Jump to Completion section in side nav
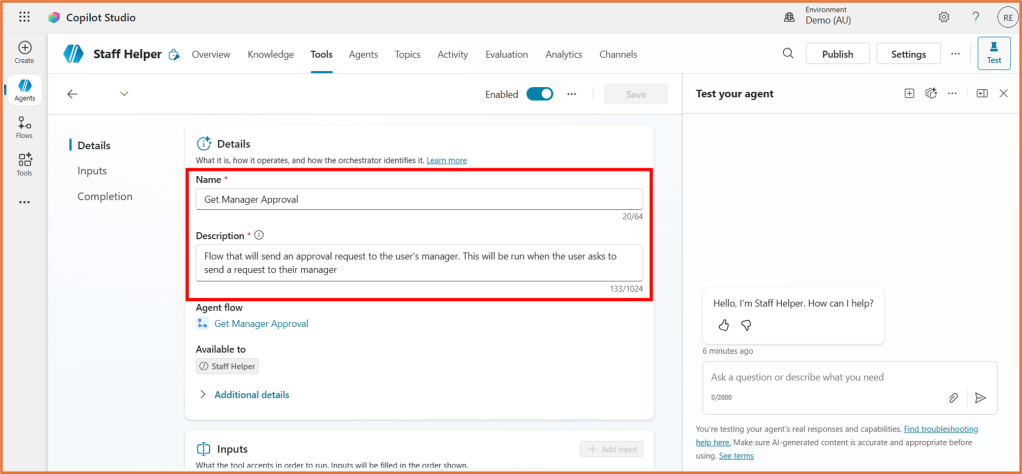Image resolution: width=1022 pixels, height=474 pixels. coord(105,196)
